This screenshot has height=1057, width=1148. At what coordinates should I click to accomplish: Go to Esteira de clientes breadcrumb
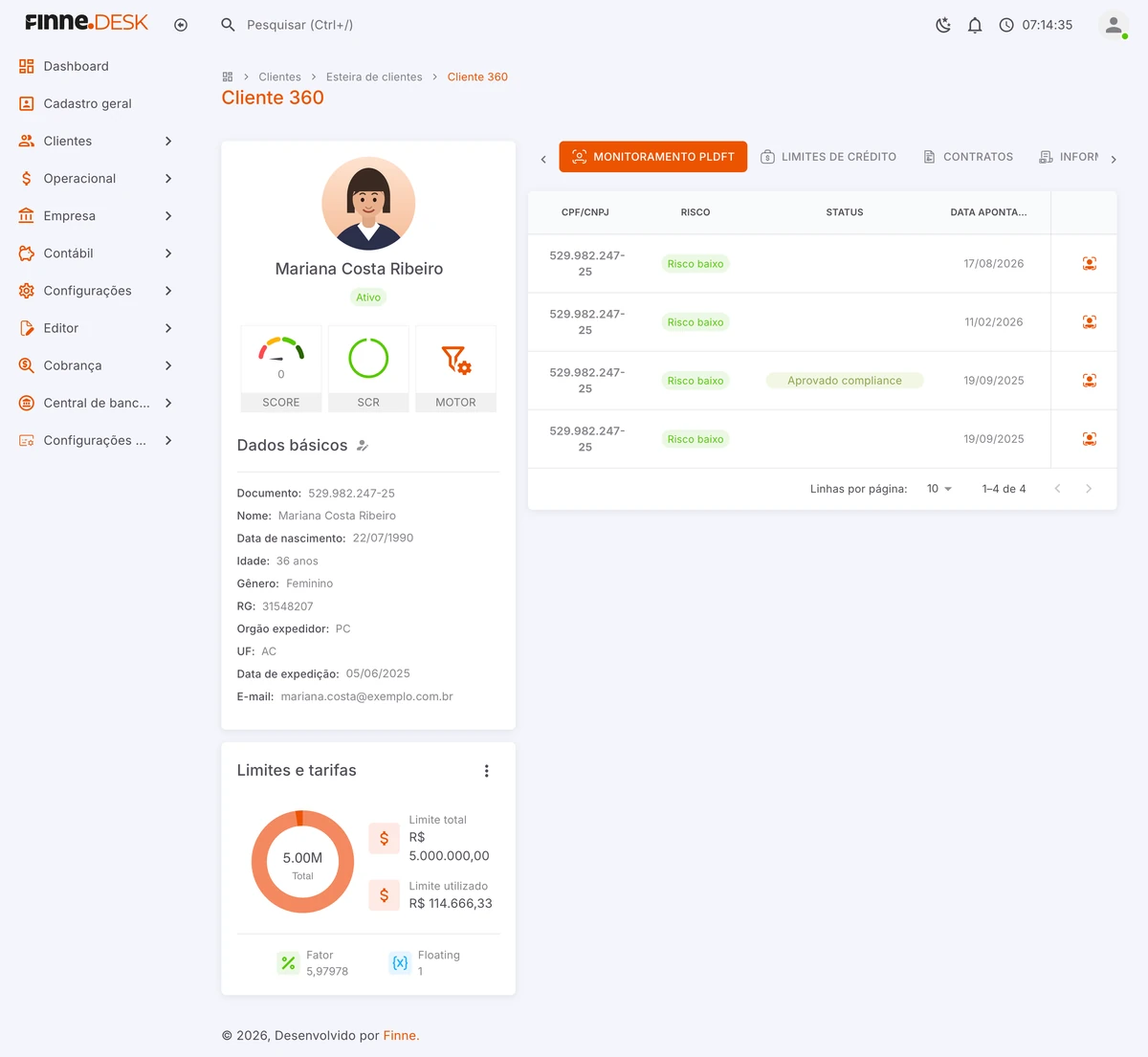(374, 77)
